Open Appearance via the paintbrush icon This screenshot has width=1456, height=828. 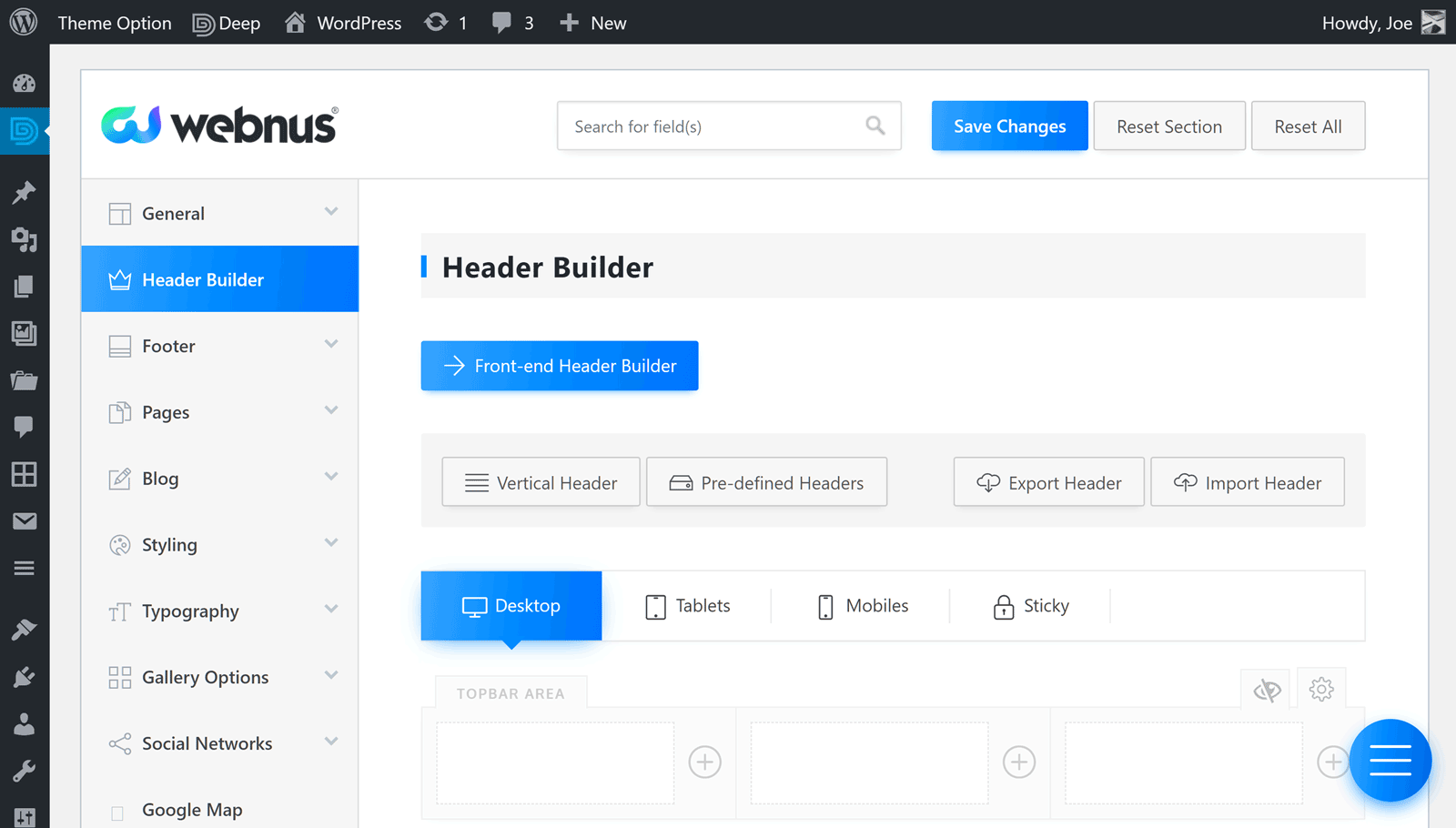tap(25, 629)
